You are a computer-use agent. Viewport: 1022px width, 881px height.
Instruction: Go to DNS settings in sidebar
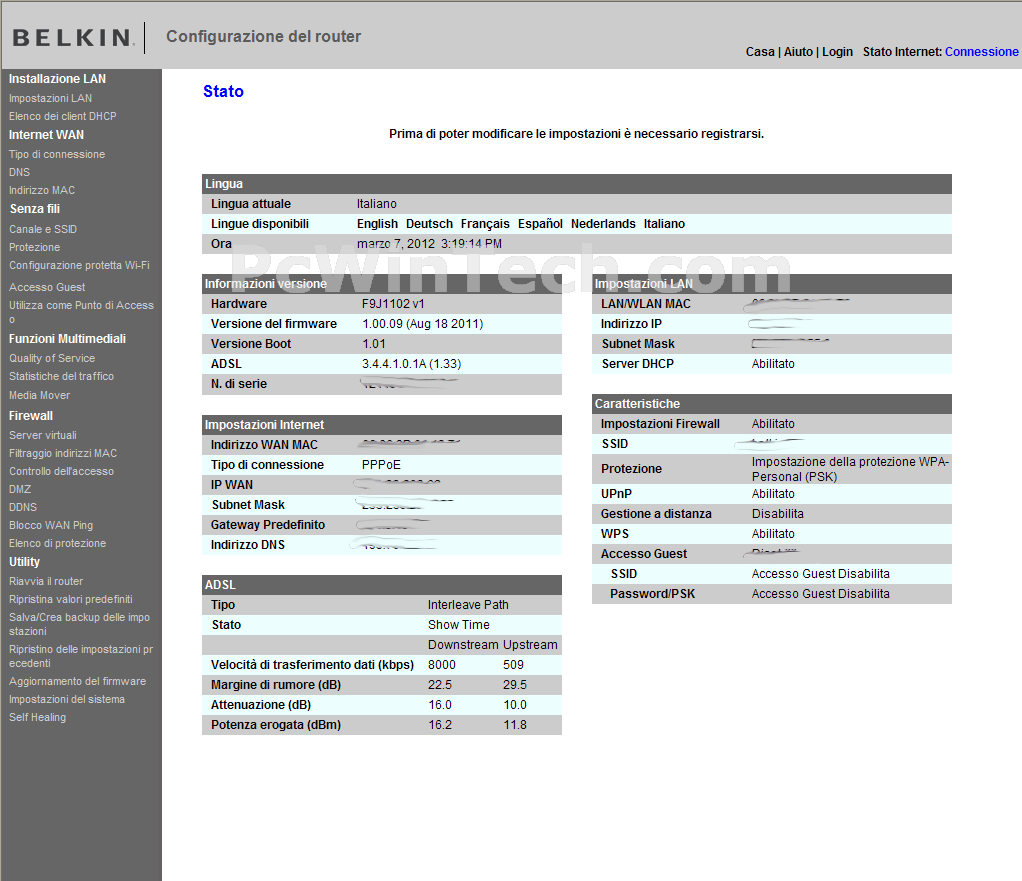(x=20, y=172)
